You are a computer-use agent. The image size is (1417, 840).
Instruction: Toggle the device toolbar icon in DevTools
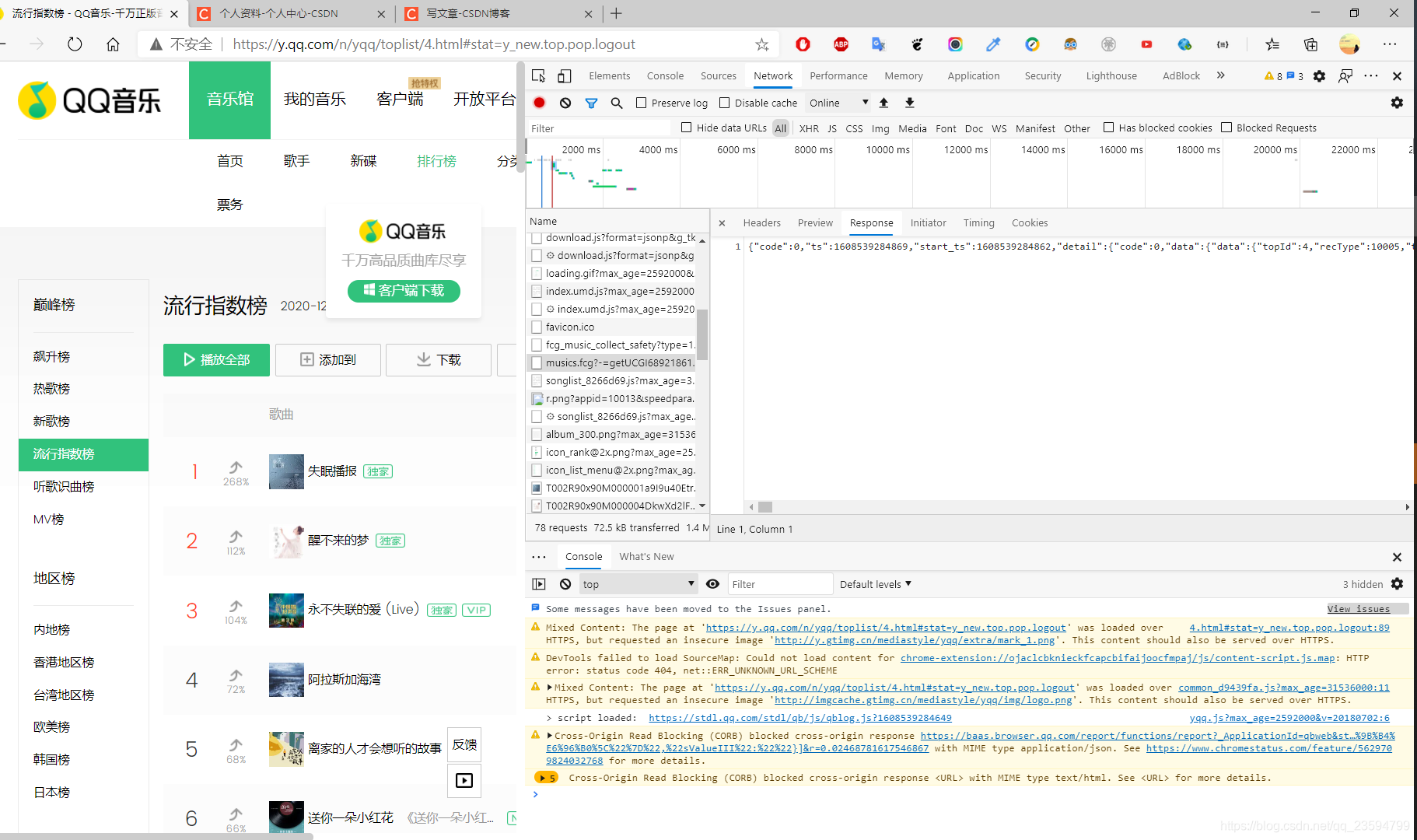tap(565, 75)
